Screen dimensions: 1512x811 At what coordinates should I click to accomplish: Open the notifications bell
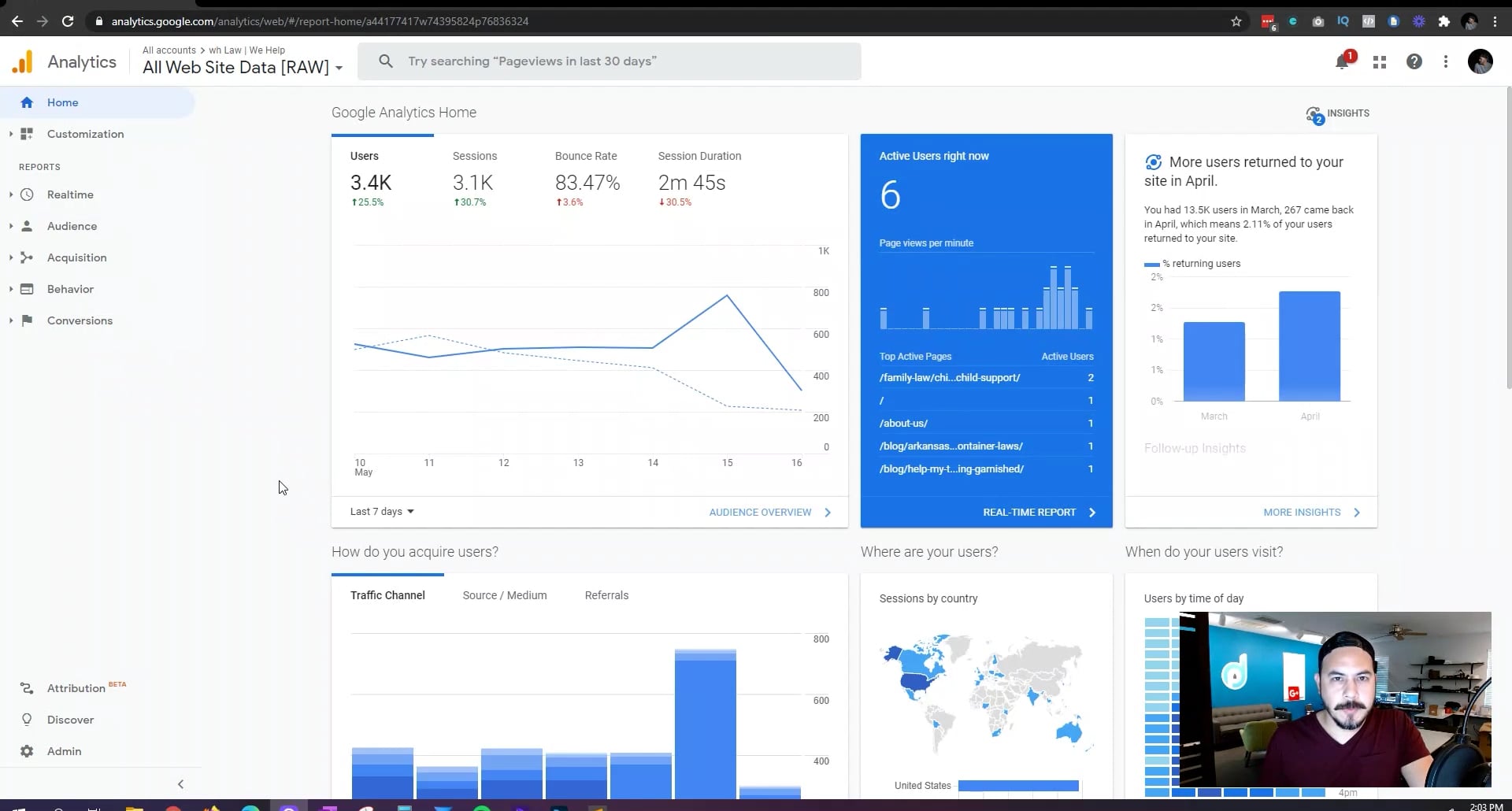pos(1343,61)
